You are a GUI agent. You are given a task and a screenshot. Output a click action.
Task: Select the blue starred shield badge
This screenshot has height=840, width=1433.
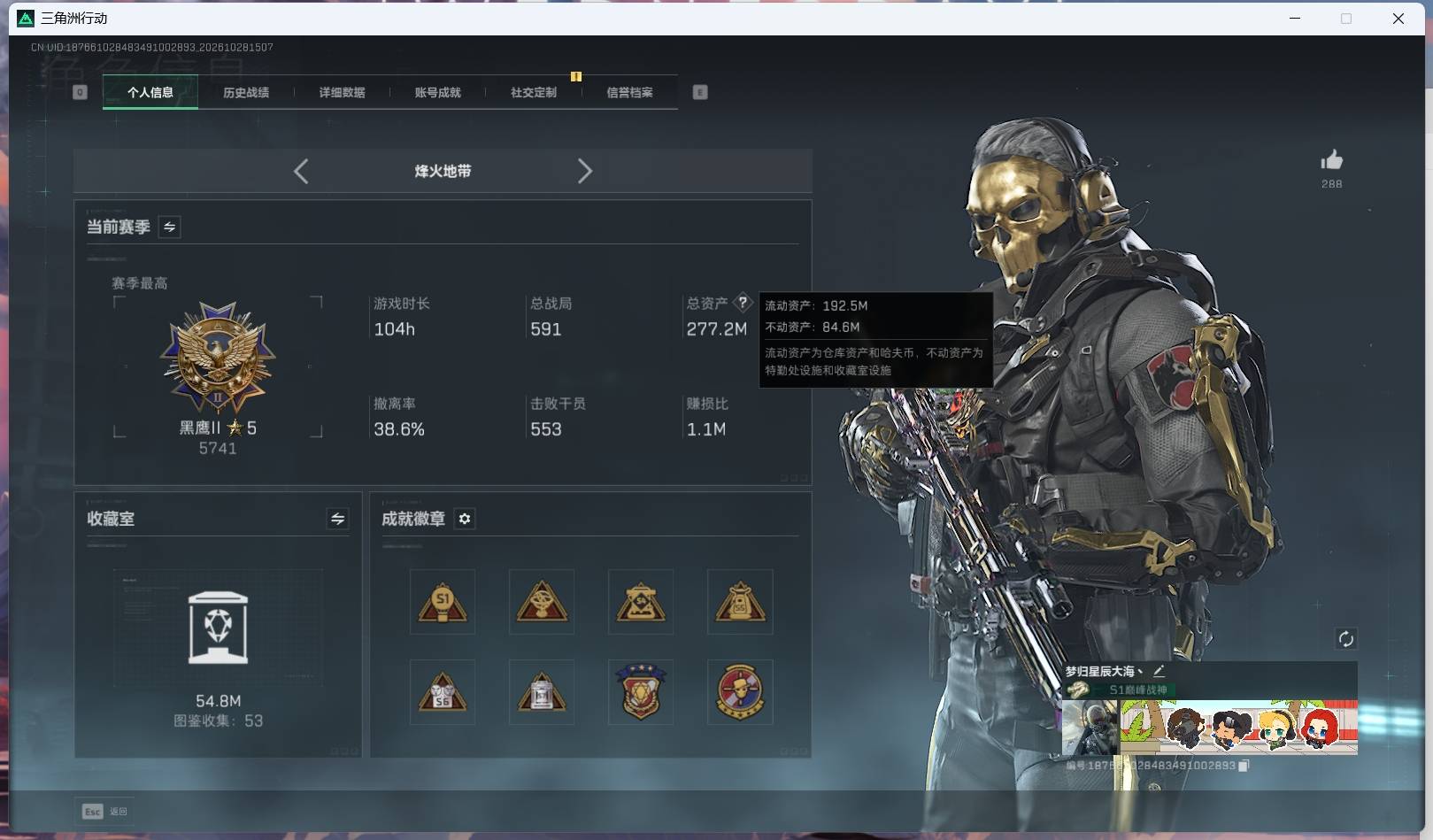point(641,692)
